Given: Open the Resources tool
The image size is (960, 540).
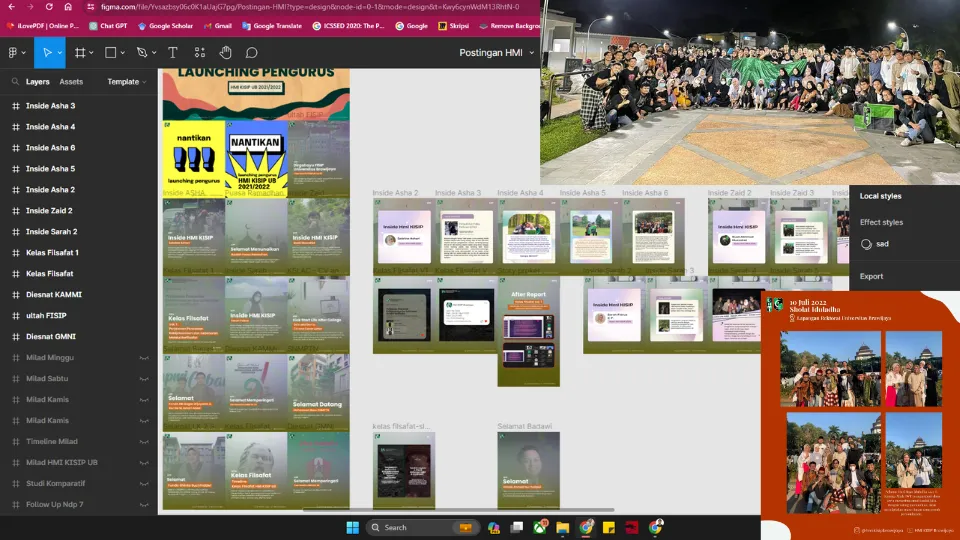Looking at the screenshot, I should [x=200, y=52].
